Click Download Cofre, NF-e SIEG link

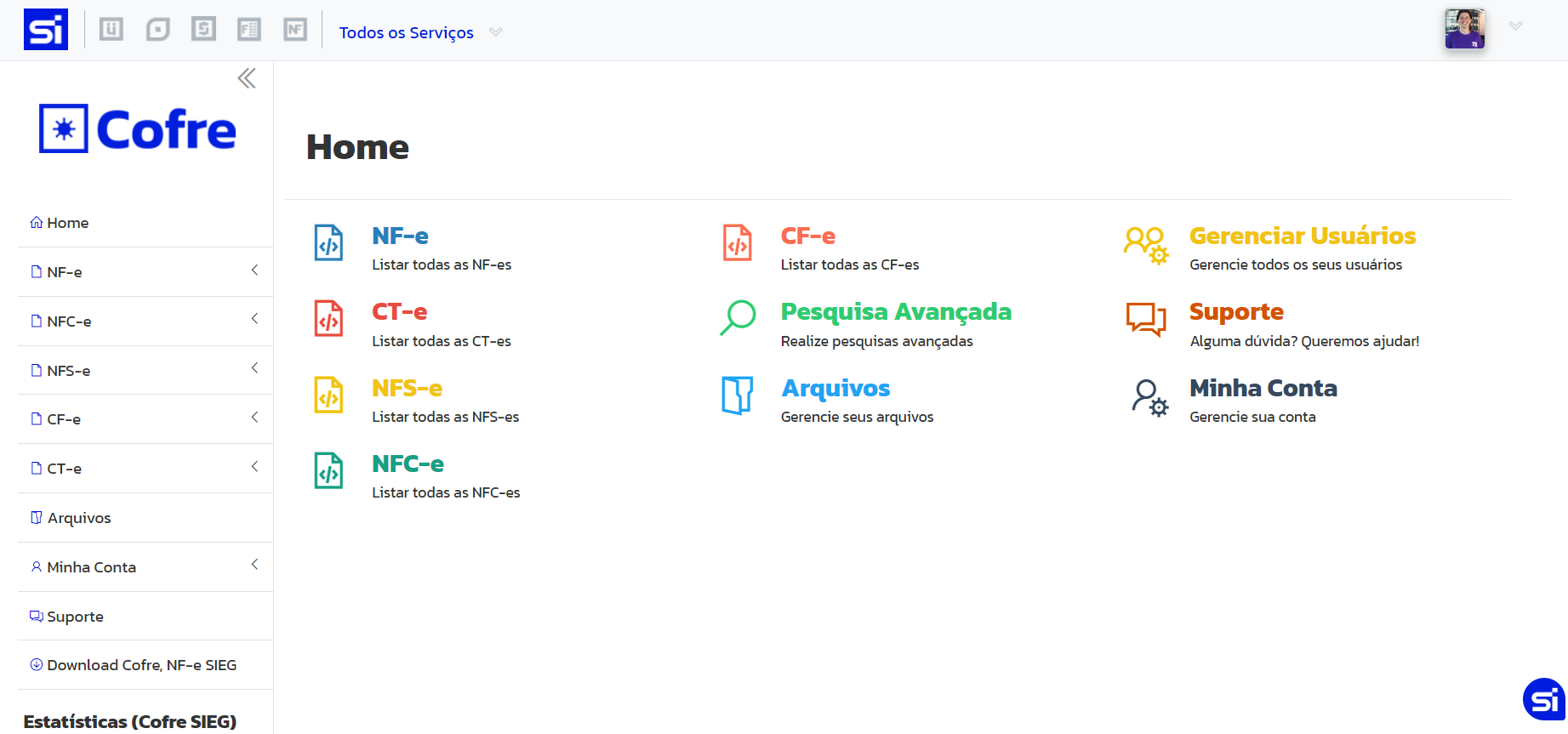(x=141, y=665)
